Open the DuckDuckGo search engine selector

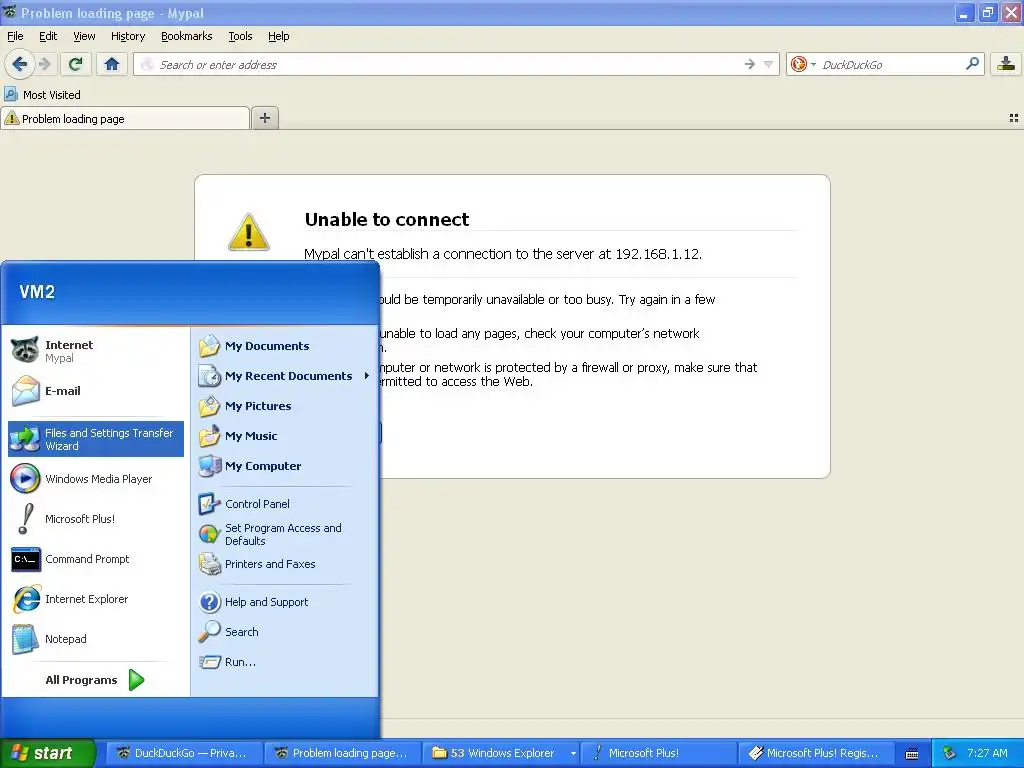pos(803,64)
